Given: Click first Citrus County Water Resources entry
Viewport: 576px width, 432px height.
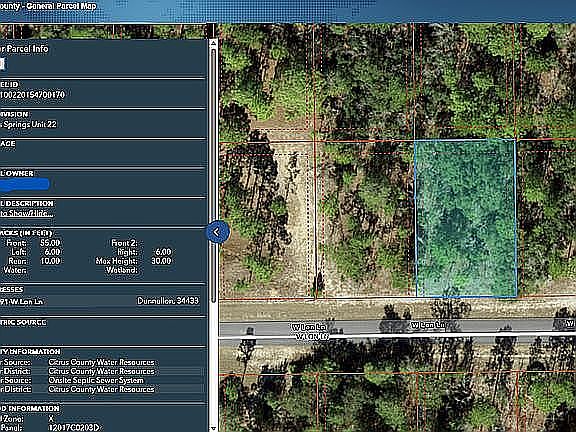Looking at the screenshot, I should (101, 362).
